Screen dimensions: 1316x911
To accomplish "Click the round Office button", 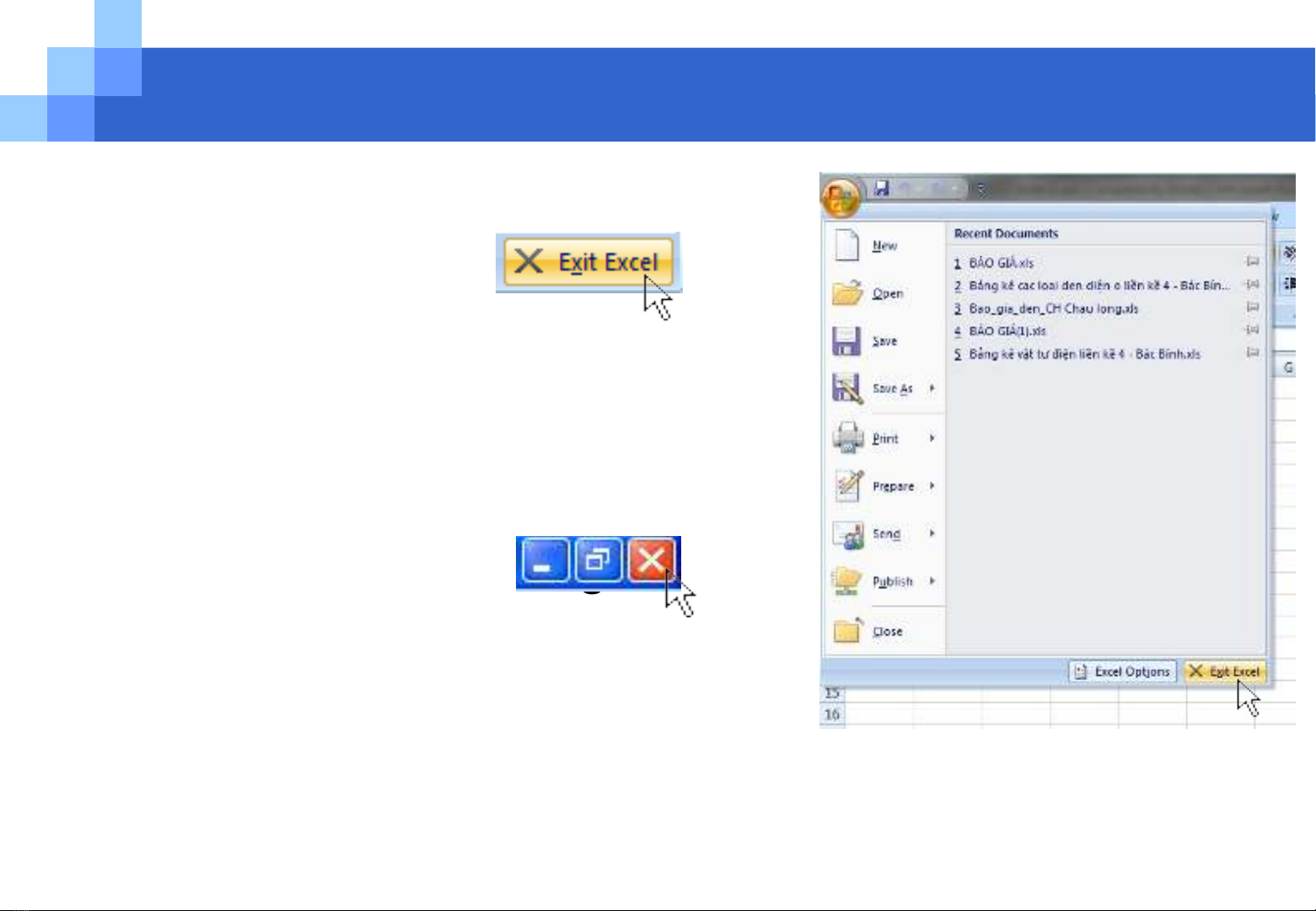I will (841, 199).
